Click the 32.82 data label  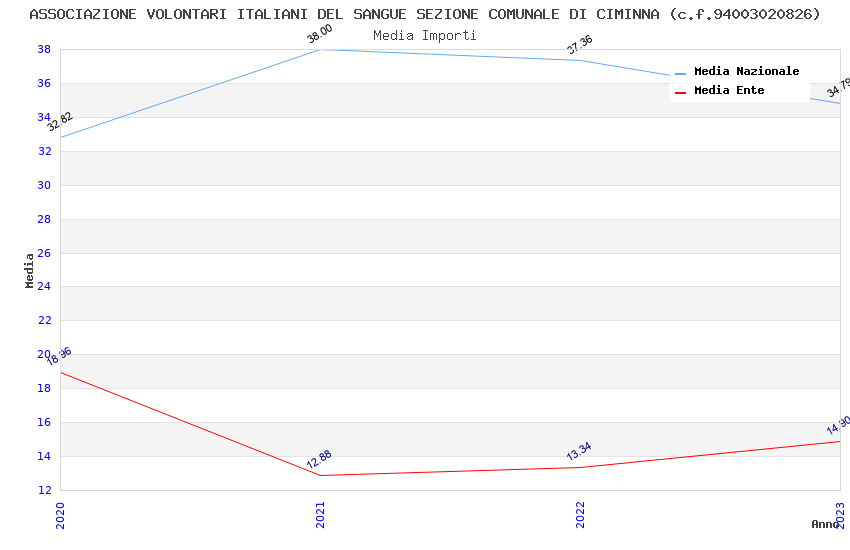pyautogui.click(x=60, y=121)
